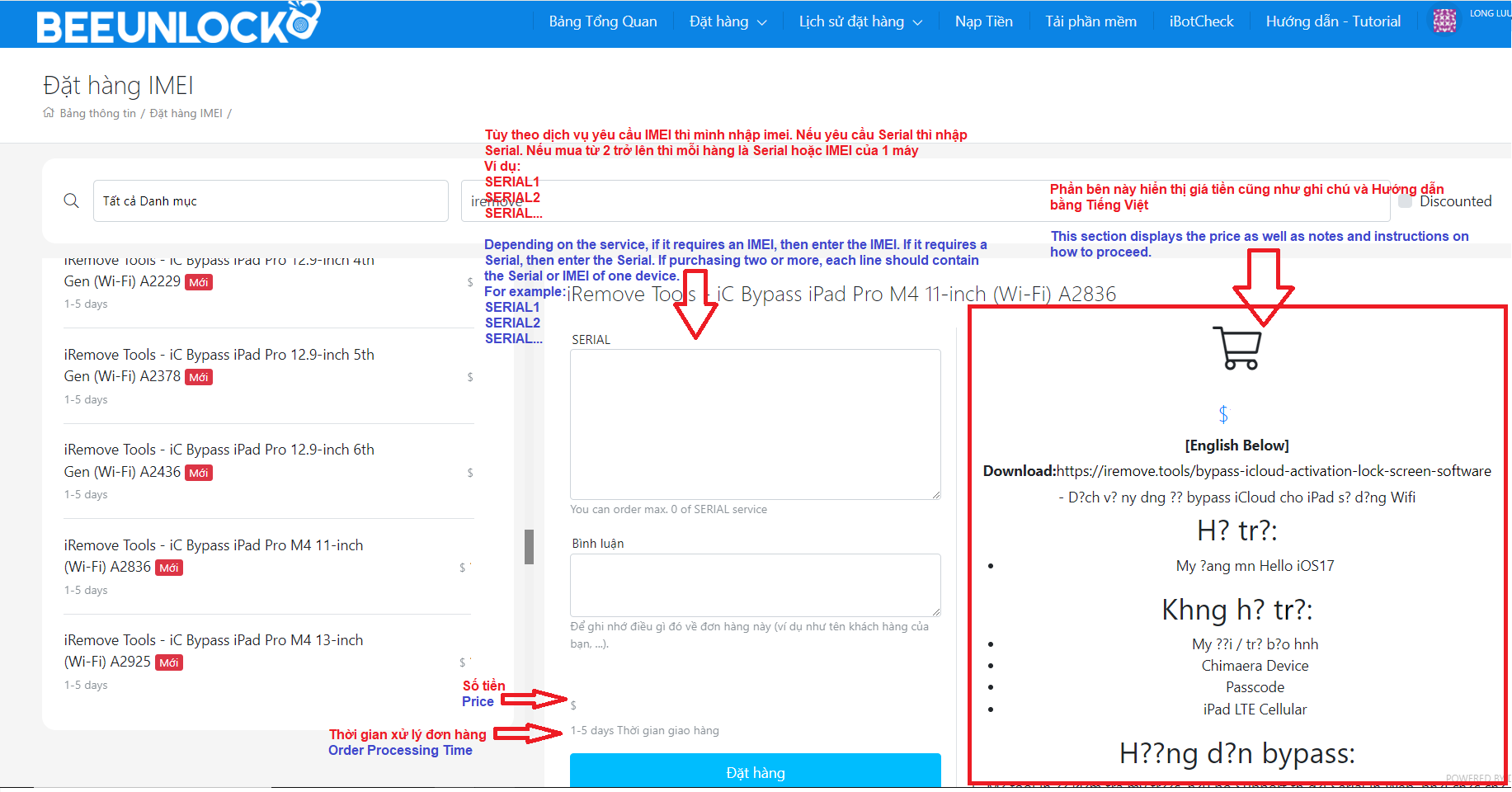Click the 1-5 days Thời gian giao hàng text
Screen dimensions: 1512x792
(644, 730)
